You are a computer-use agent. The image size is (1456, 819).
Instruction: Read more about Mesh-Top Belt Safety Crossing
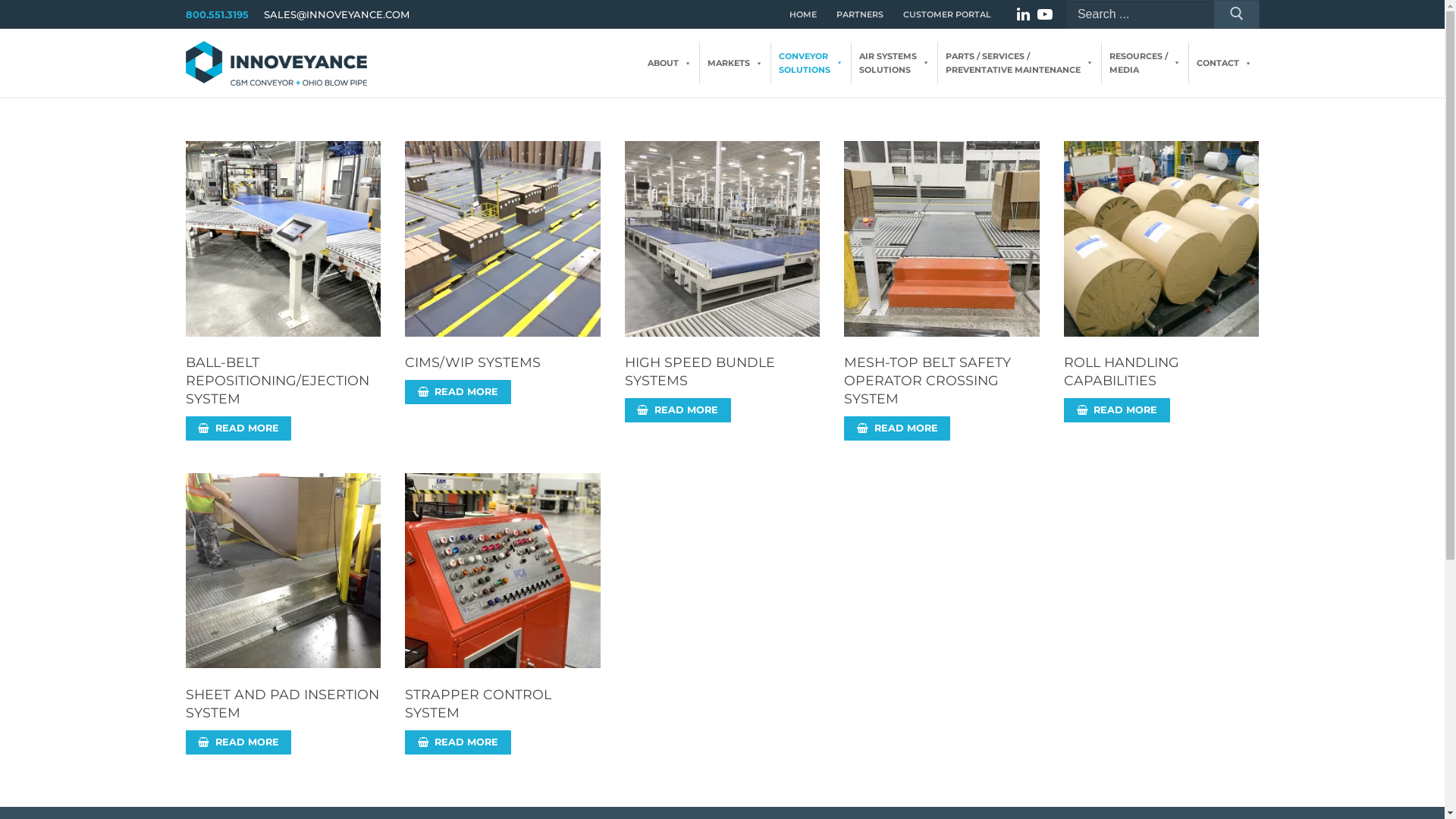[x=897, y=428]
